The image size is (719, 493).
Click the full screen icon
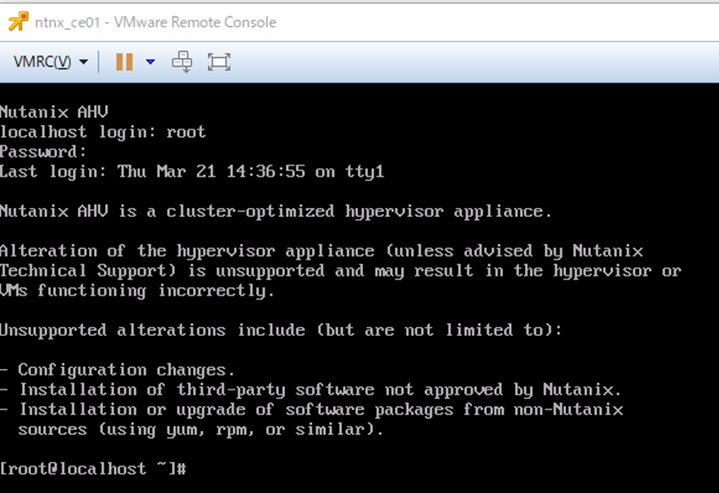[x=219, y=61]
